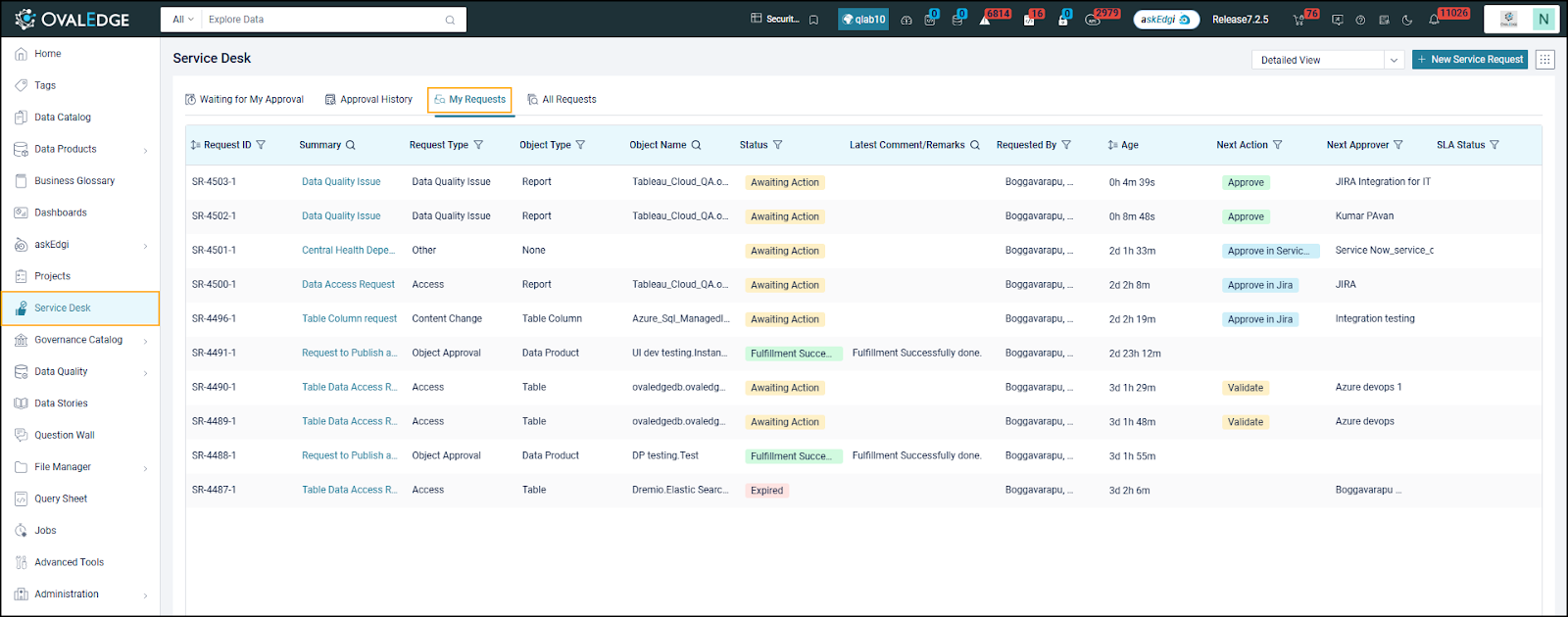Switch to the All Requests tab

coord(562,100)
